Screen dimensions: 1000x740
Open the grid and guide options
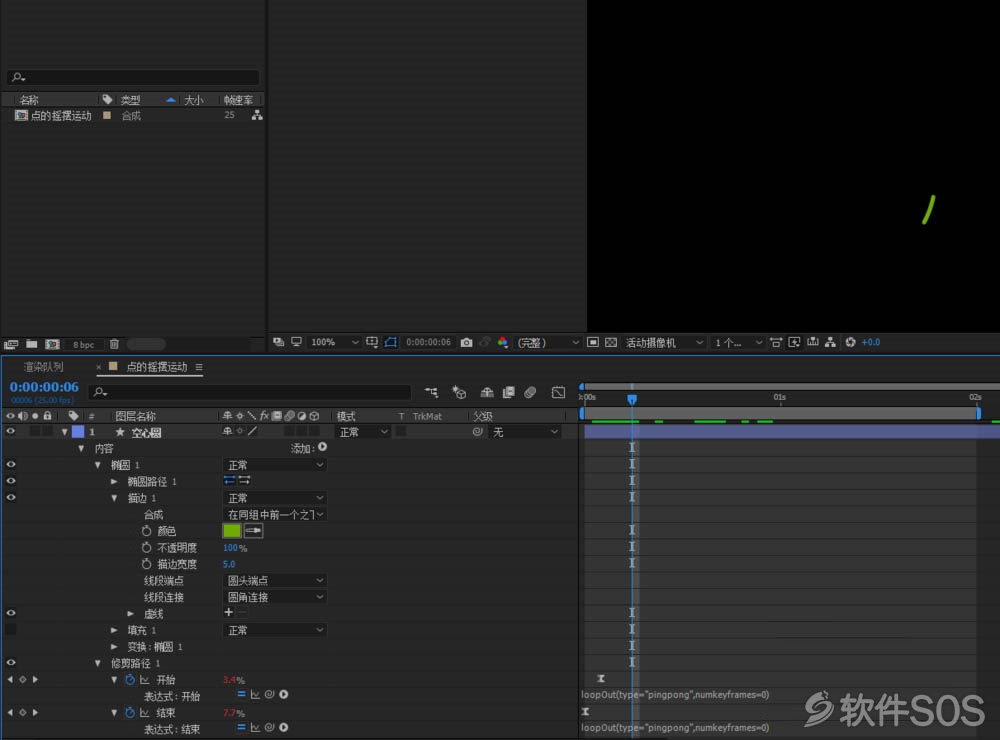(372, 343)
